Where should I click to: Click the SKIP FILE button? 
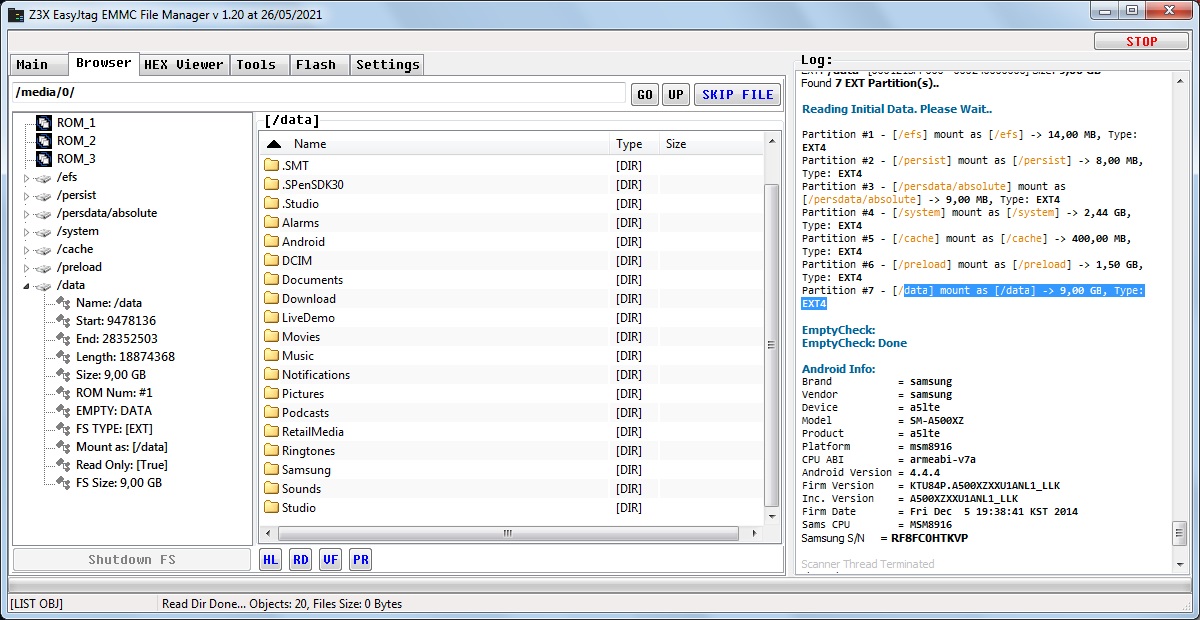tap(738, 95)
